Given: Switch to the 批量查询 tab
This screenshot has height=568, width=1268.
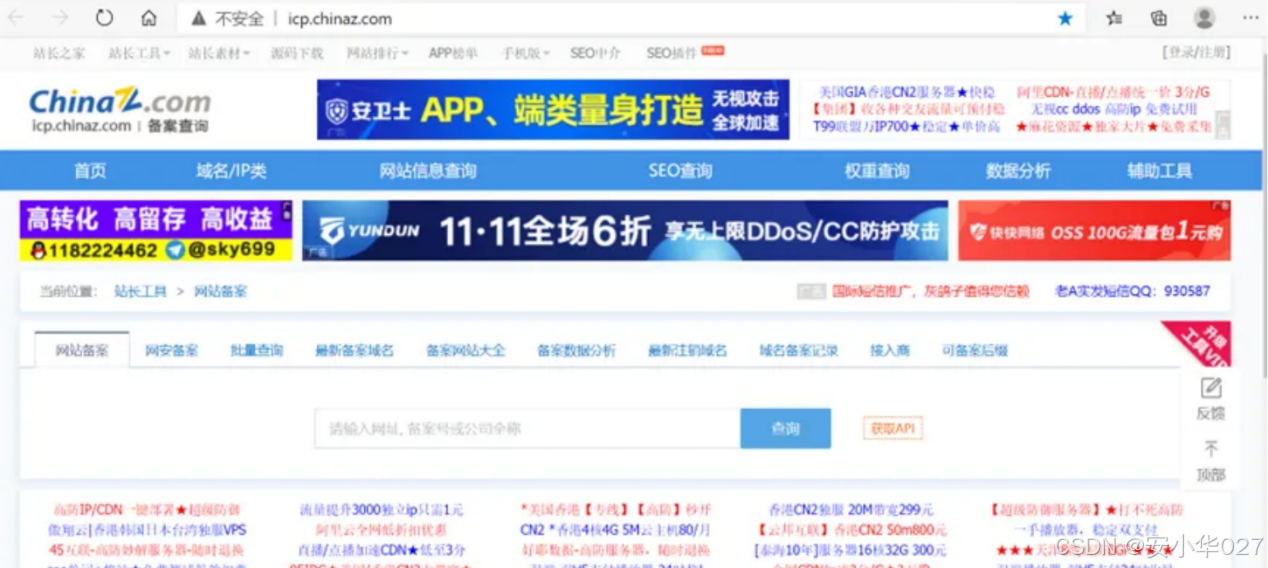Looking at the screenshot, I should (257, 350).
